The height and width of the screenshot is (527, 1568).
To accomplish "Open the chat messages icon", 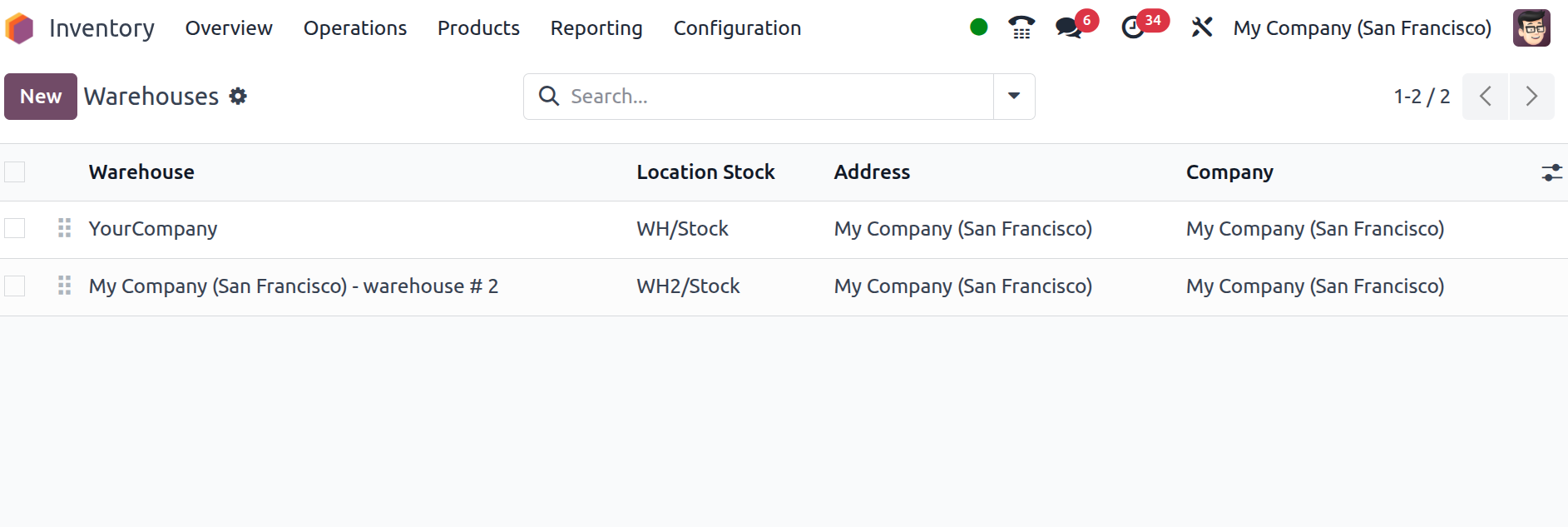I will [x=1069, y=27].
